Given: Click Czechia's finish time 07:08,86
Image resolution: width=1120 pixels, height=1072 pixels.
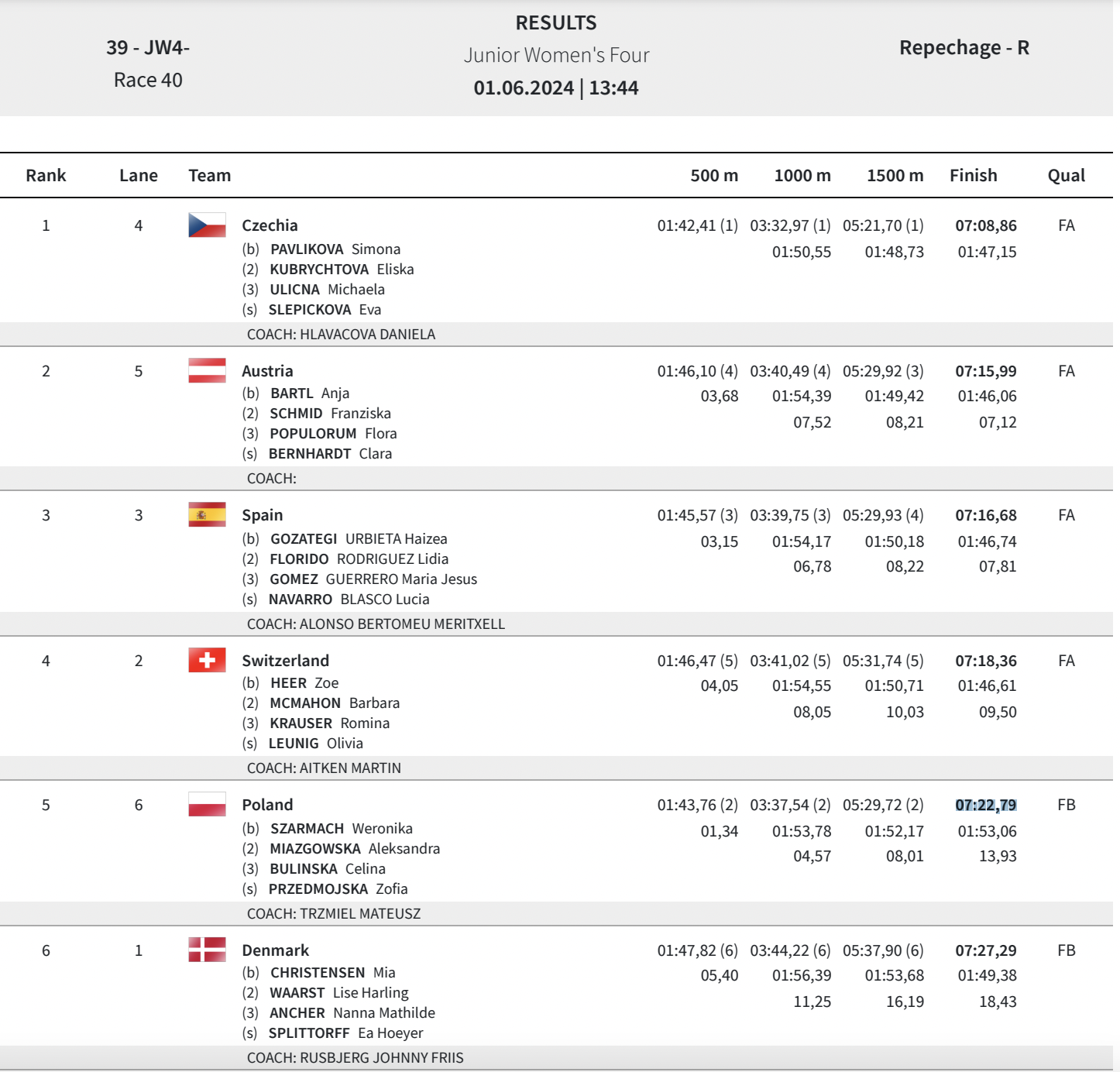Looking at the screenshot, I should pyautogui.click(x=985, y=225).
